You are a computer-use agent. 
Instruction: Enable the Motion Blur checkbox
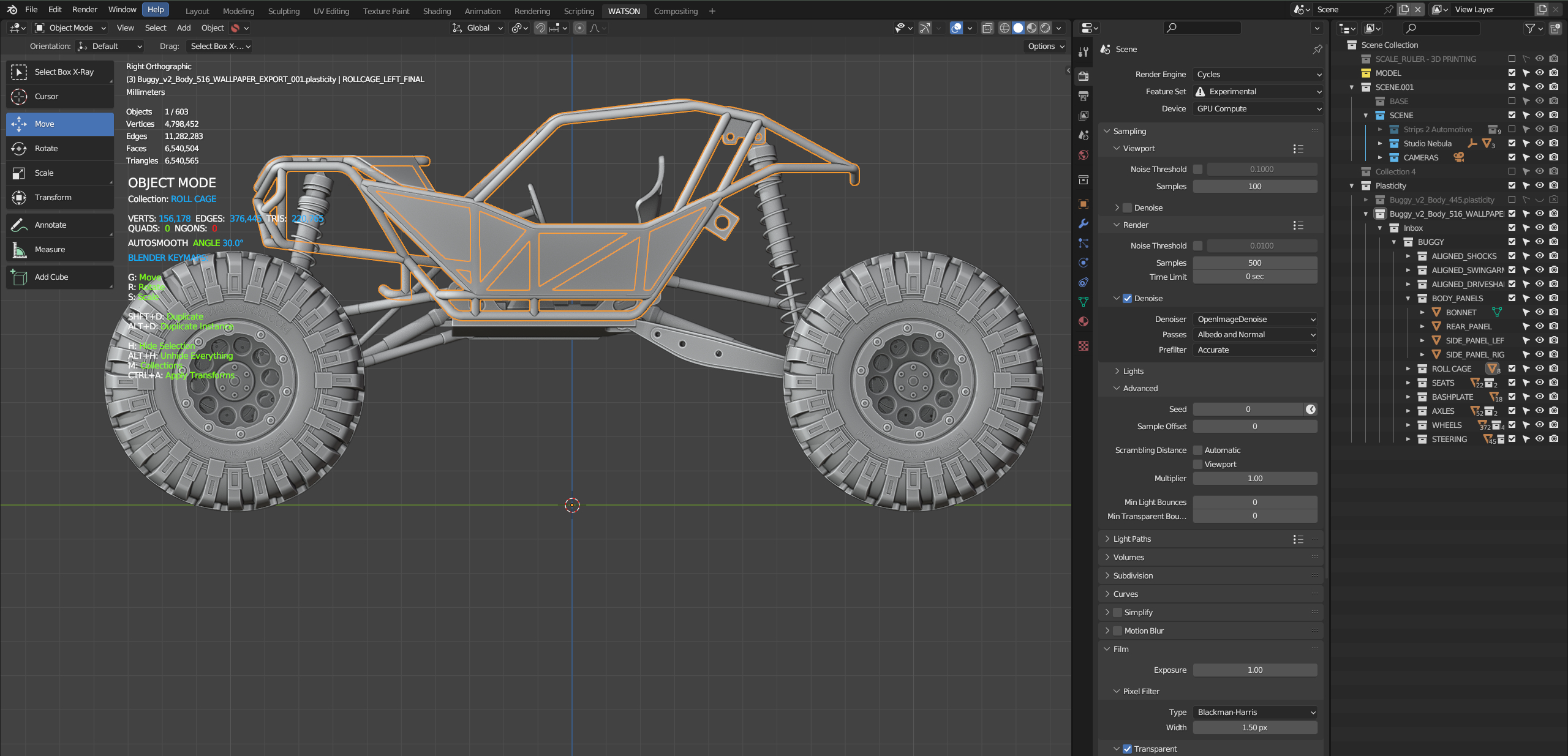click(1118, 631)
